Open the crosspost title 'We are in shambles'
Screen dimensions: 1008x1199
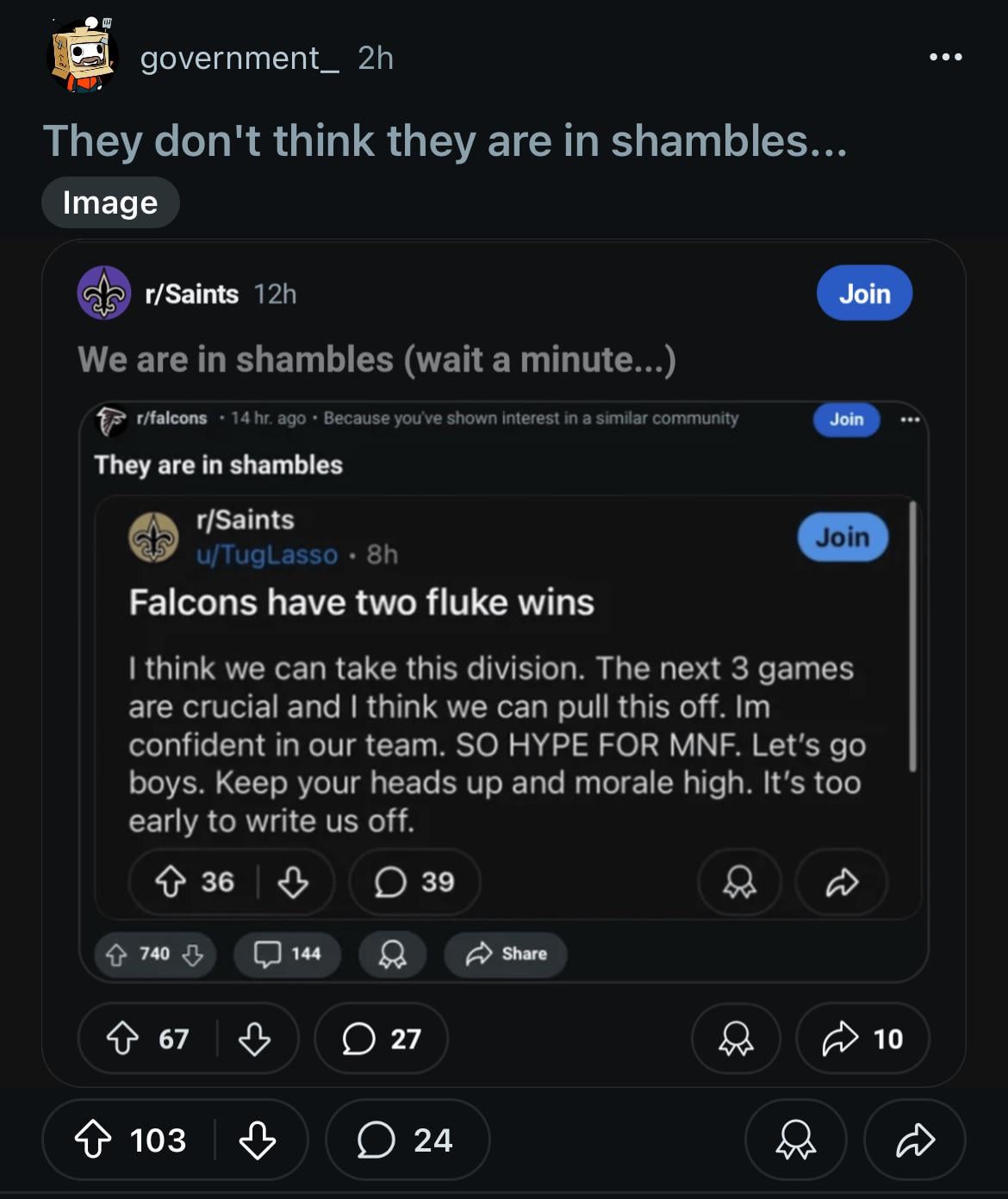coord(376,359)
